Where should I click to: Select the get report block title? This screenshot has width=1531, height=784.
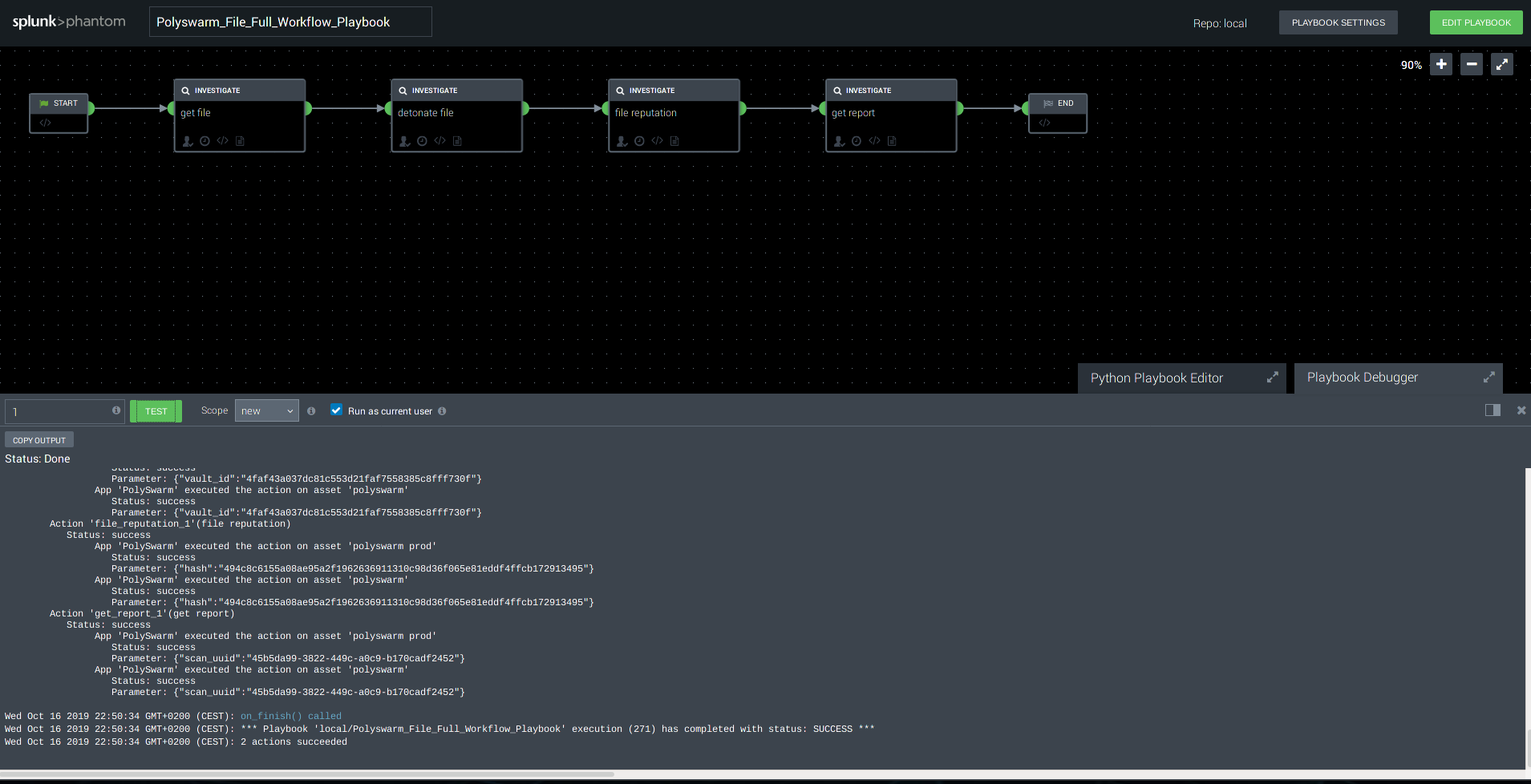(853, 113)
